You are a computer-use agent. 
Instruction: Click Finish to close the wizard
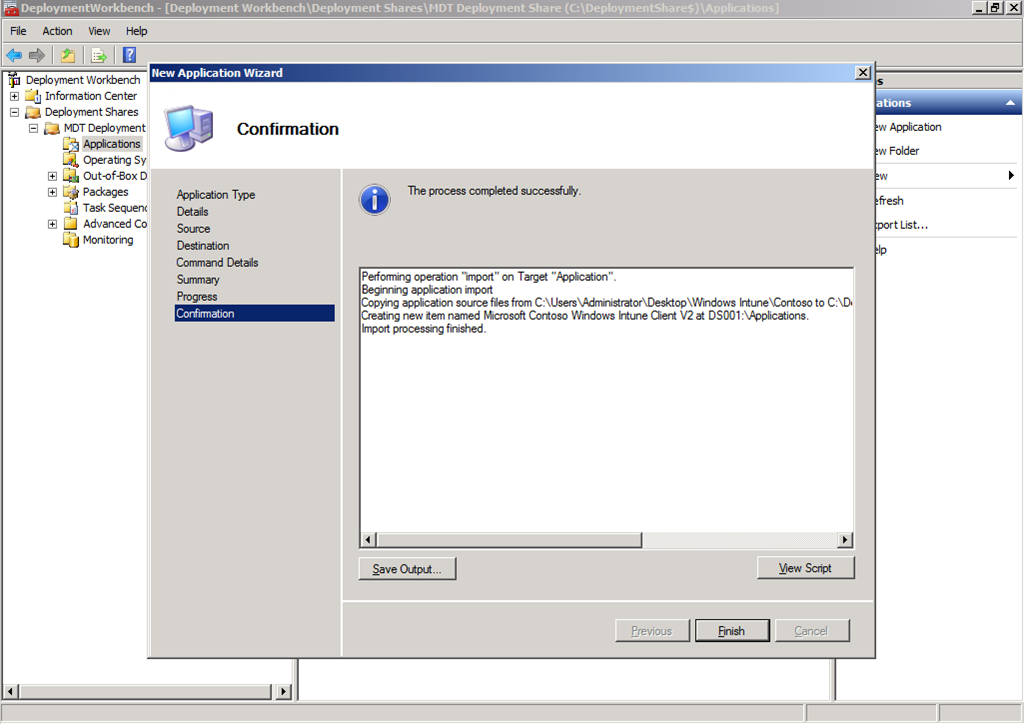[x=731, y=631]
